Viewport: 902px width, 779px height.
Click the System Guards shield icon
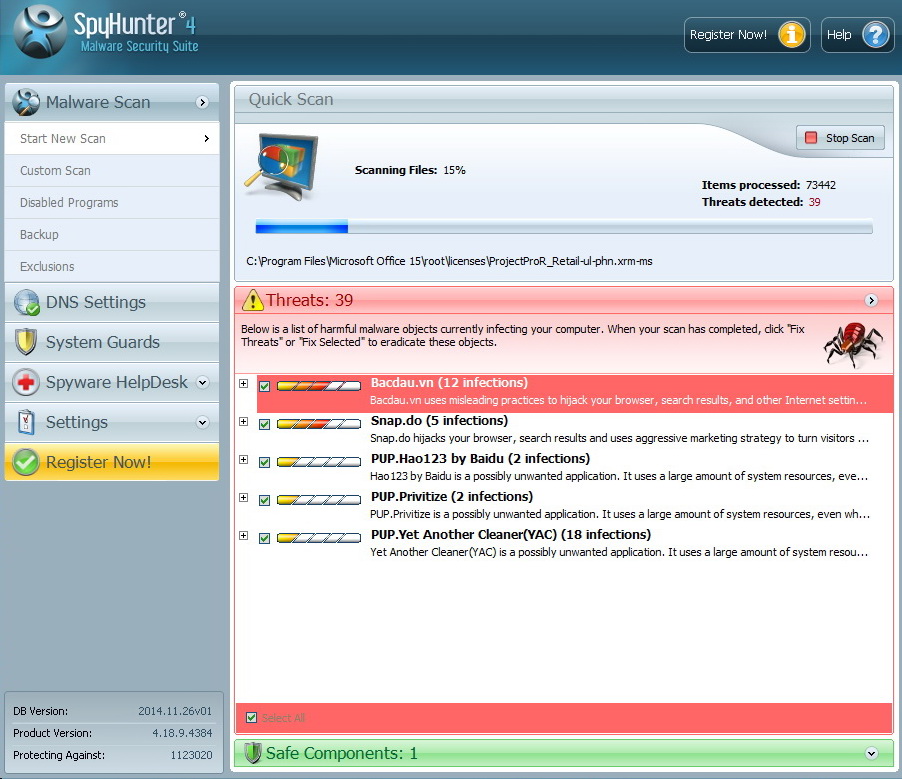tap(26, 342)
